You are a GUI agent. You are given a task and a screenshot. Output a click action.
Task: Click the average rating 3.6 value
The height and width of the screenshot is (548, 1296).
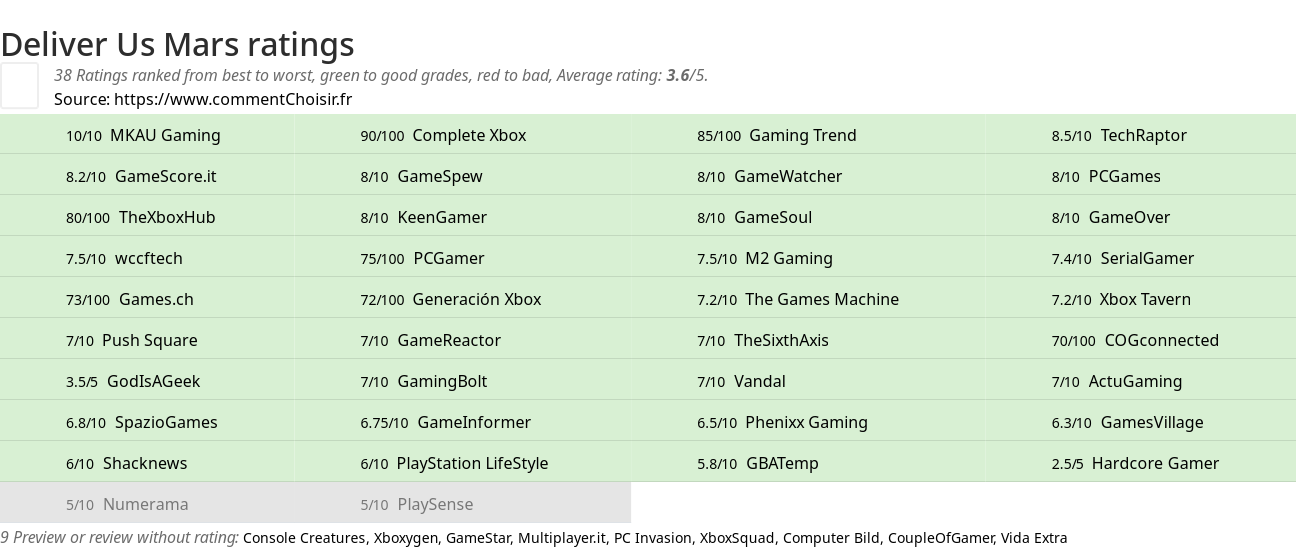click(677, 75)
